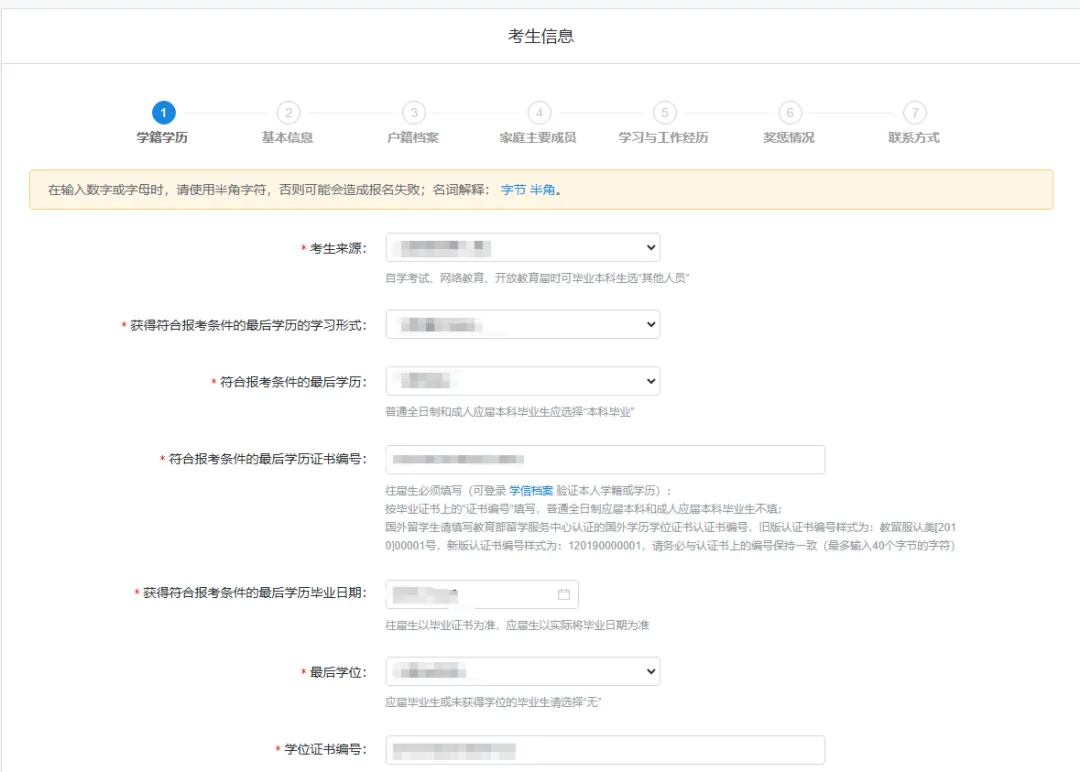The height and width of the screenshot is (772, 1080).
Task: Click step 3 circle for 户籍档案
Action: click(x=414, y=112)
